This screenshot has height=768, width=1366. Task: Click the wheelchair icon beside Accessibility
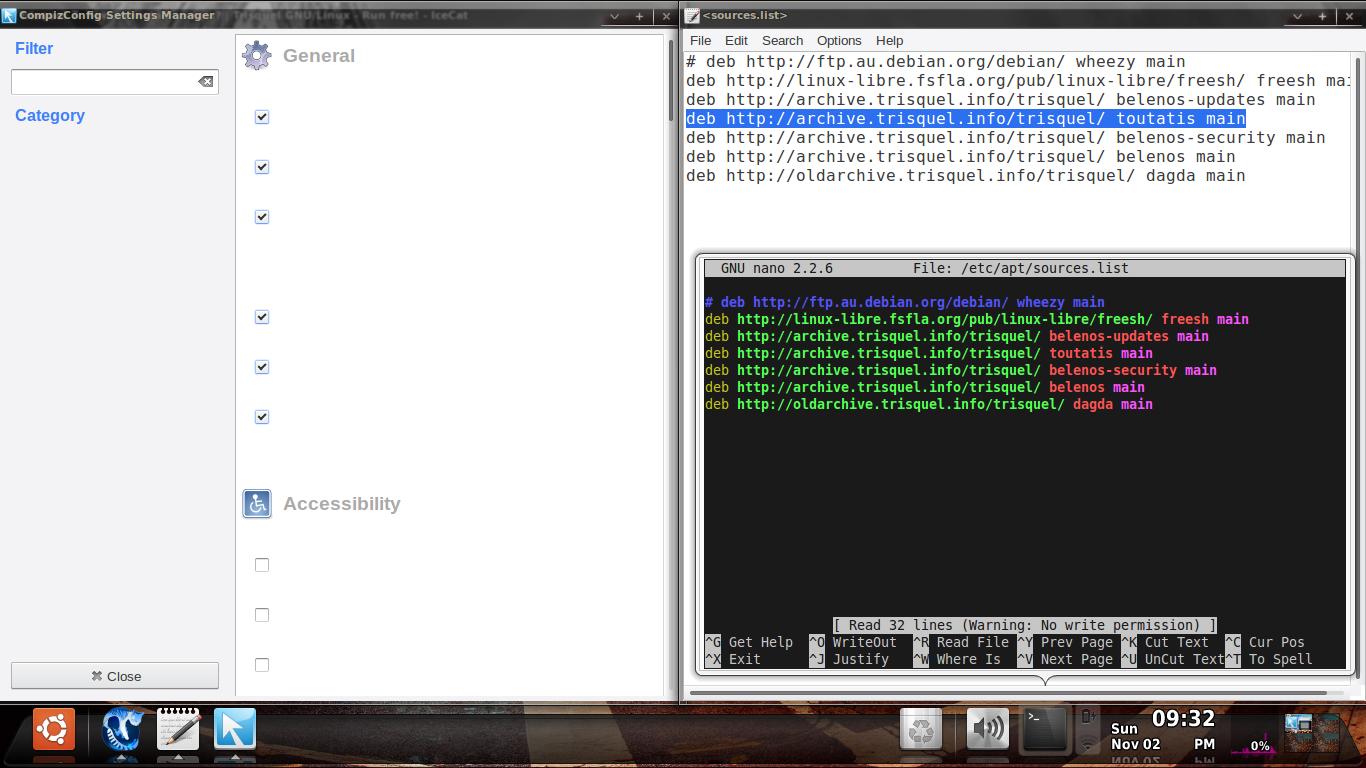click(257, 504)
